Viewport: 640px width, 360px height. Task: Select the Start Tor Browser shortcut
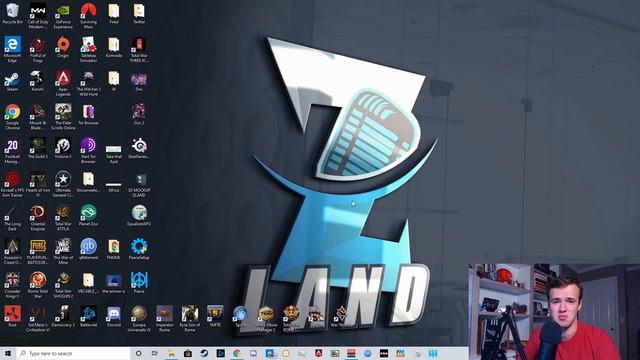click(88, 151)
